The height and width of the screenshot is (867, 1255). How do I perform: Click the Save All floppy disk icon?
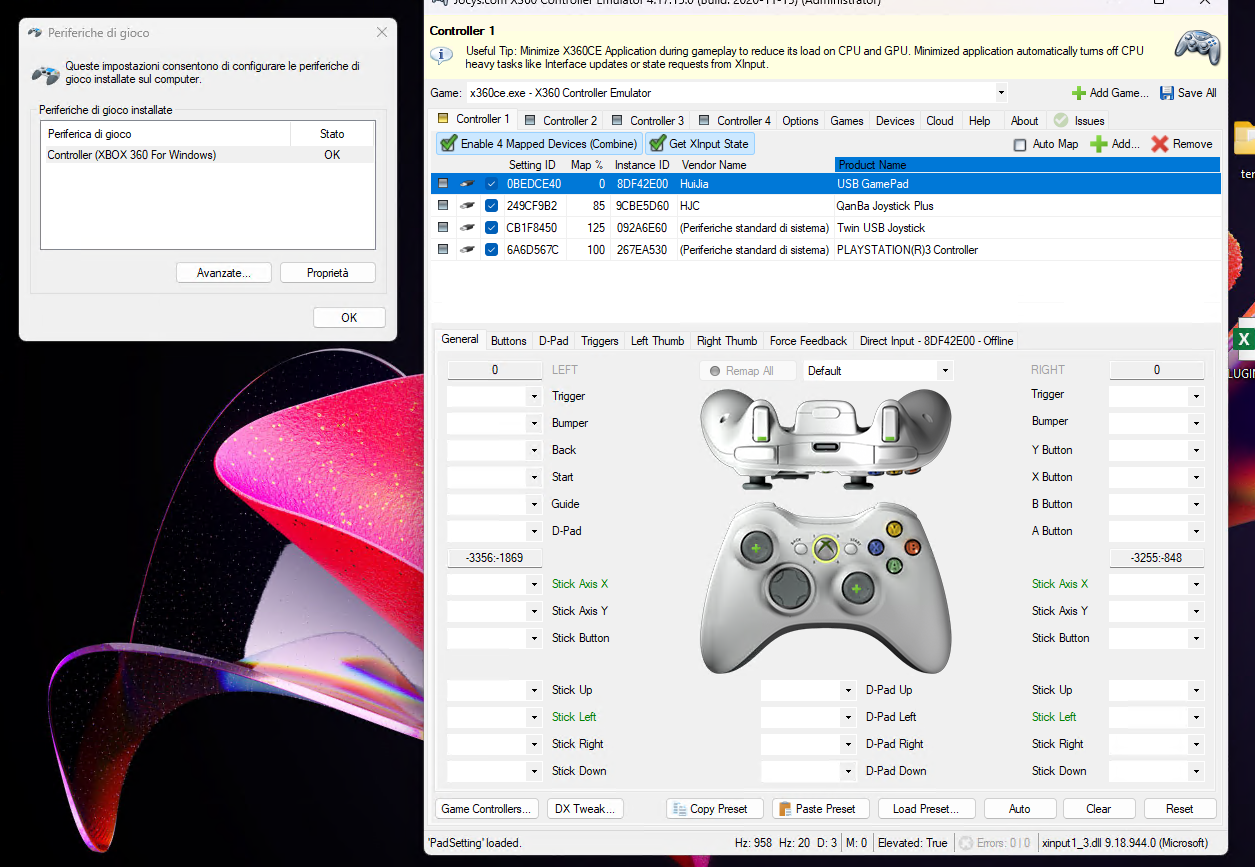tap(1166, 93)
